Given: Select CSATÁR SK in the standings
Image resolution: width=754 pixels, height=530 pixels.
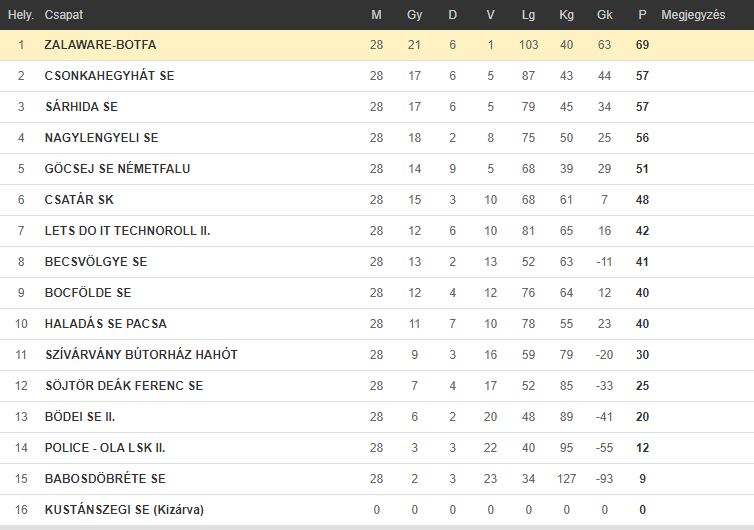Looking at the screenshot, I should point(79,199).
